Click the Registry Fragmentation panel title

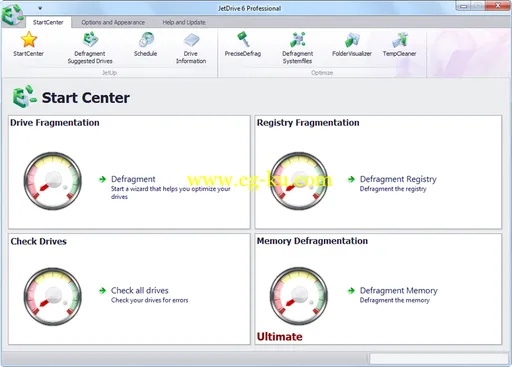click(308, 123)
